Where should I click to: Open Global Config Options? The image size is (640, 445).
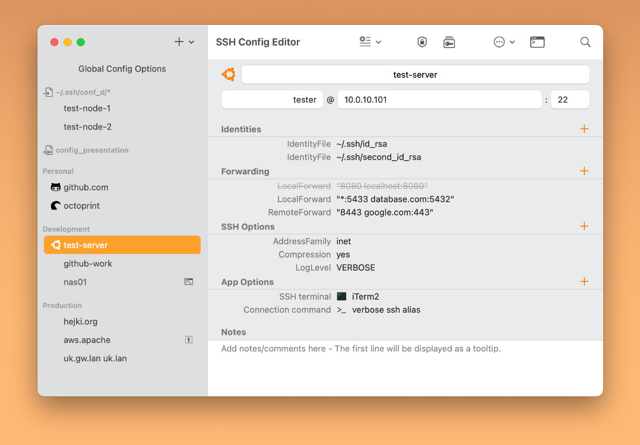[122, 69]
